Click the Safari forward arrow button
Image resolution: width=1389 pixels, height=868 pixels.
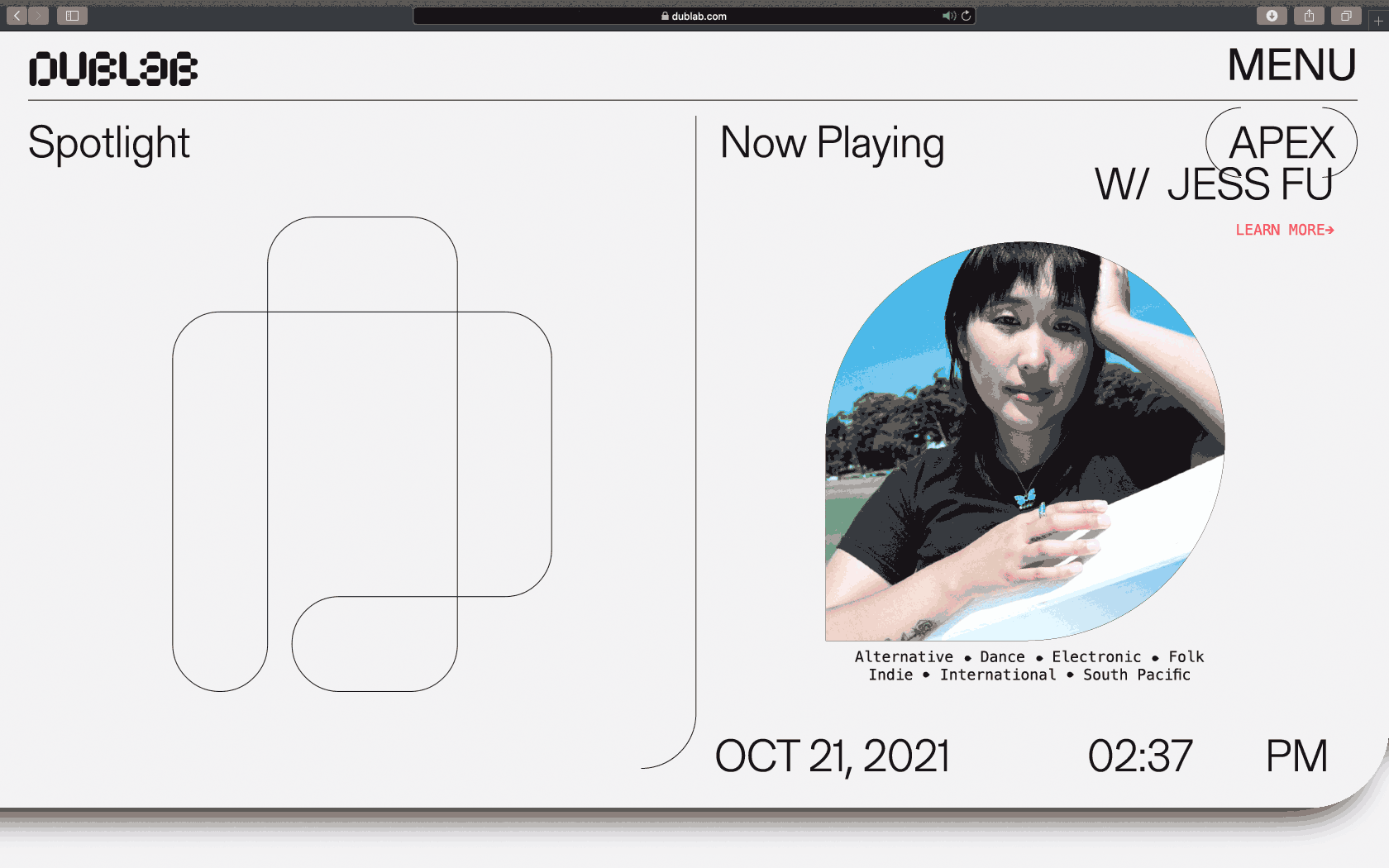click(38, 16)
